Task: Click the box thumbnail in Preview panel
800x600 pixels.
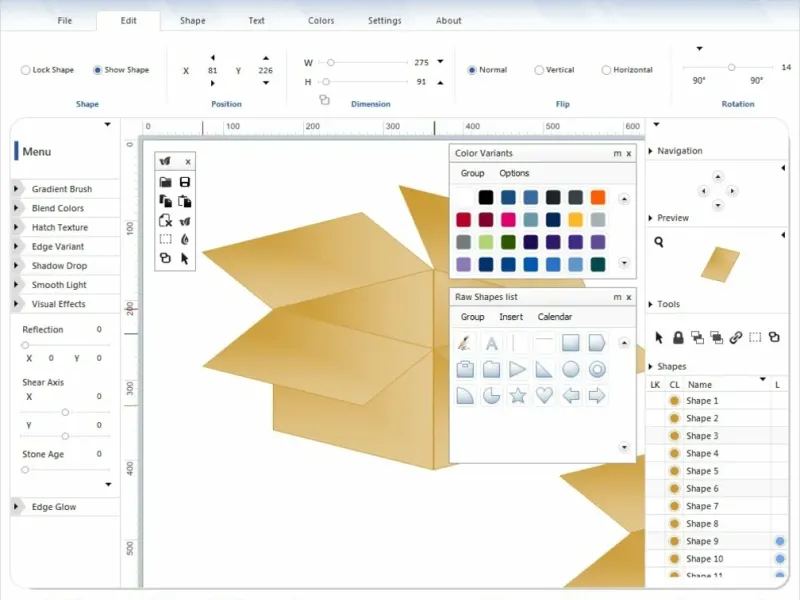Action: (720, 264)
